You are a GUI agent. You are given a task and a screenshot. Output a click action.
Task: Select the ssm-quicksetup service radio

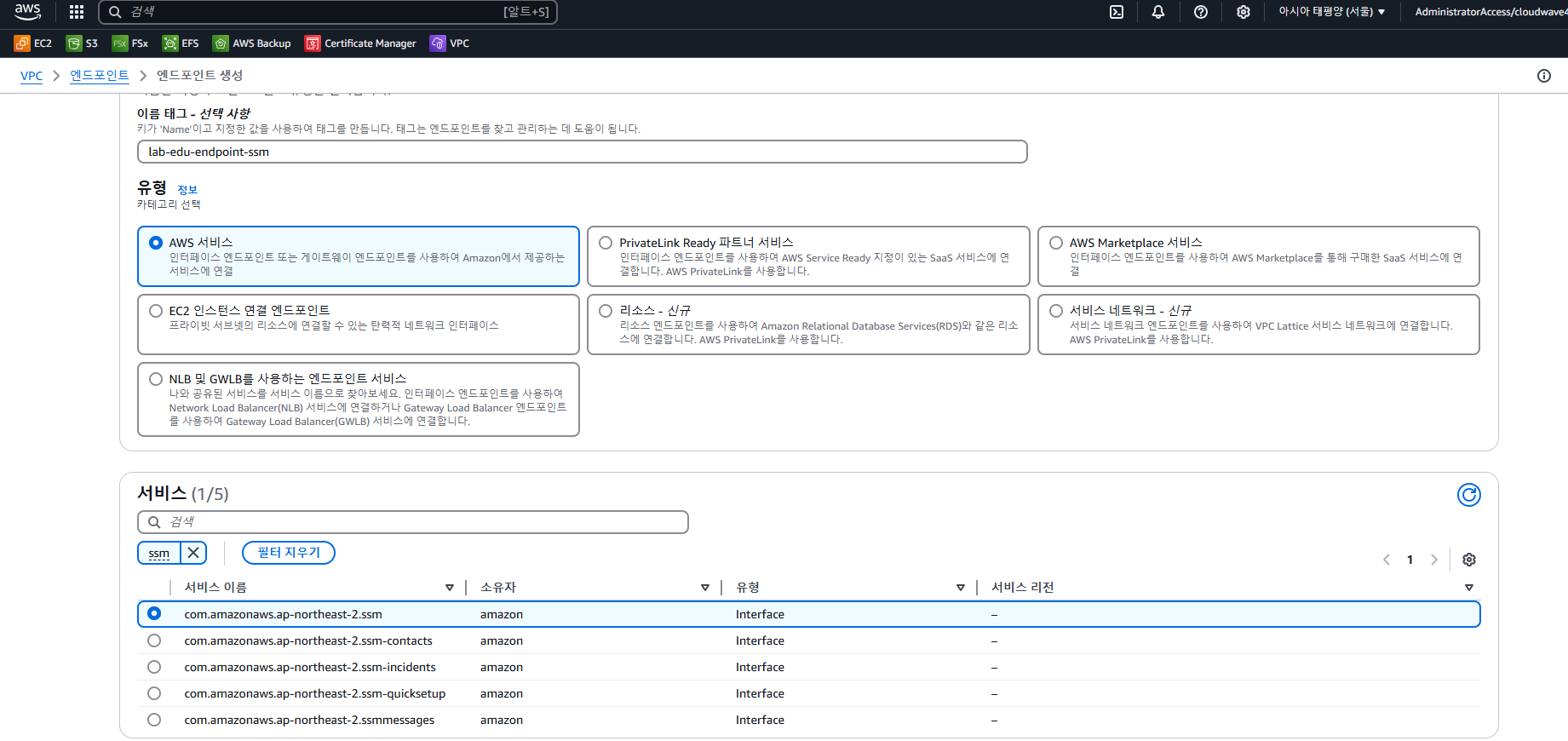click(x=154, y=693)
